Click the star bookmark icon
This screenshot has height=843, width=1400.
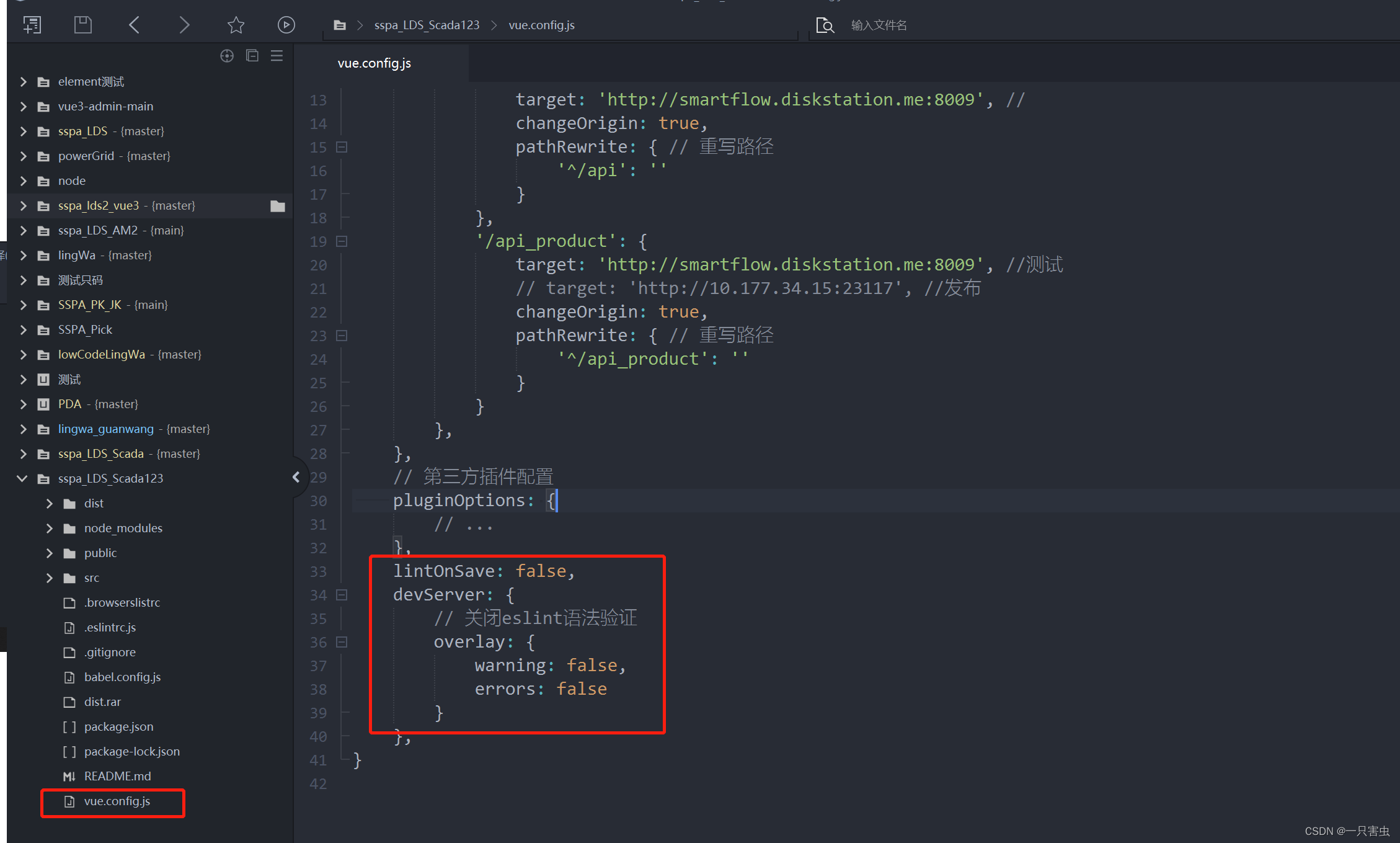coord(236,25)
